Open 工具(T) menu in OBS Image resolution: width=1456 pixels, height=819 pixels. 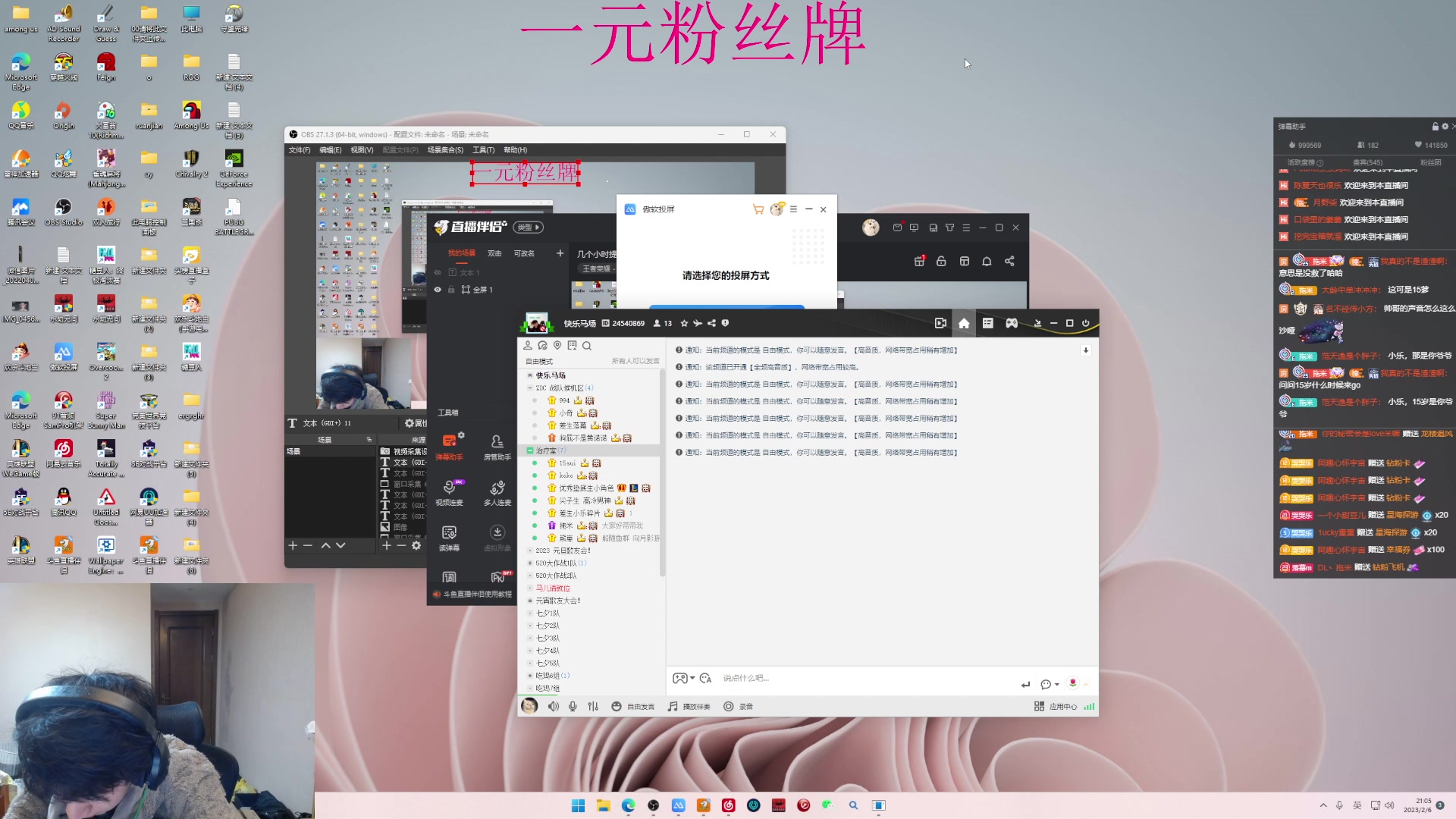(483, 150)
